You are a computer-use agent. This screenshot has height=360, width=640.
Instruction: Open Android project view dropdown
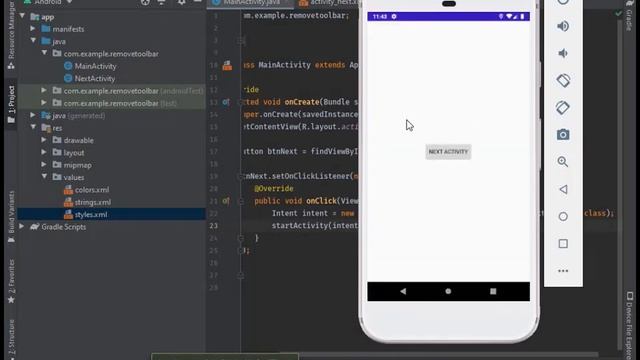pos(48,2)
